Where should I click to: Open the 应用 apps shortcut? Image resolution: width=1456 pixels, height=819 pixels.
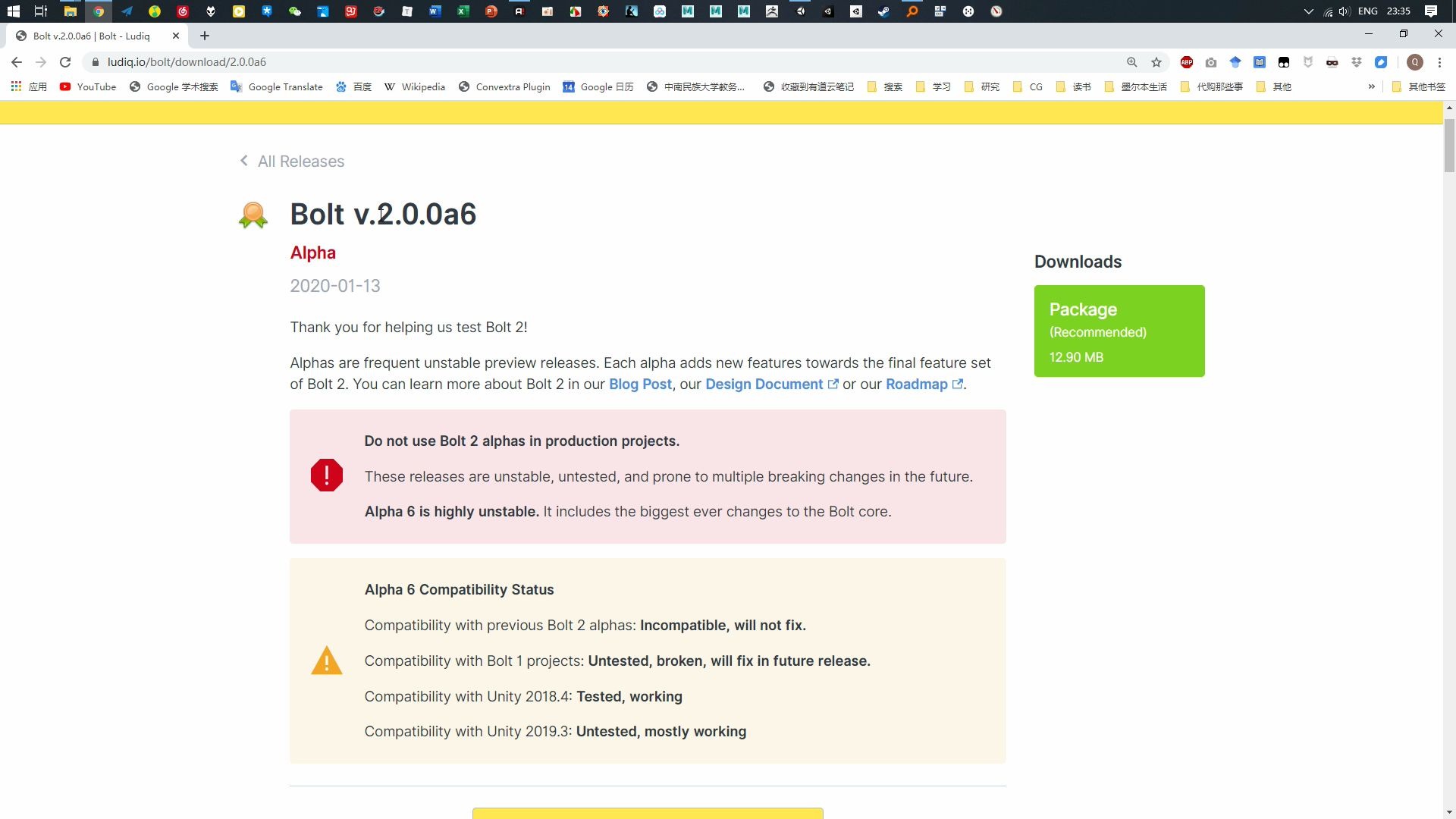click(x=29, y=86)
